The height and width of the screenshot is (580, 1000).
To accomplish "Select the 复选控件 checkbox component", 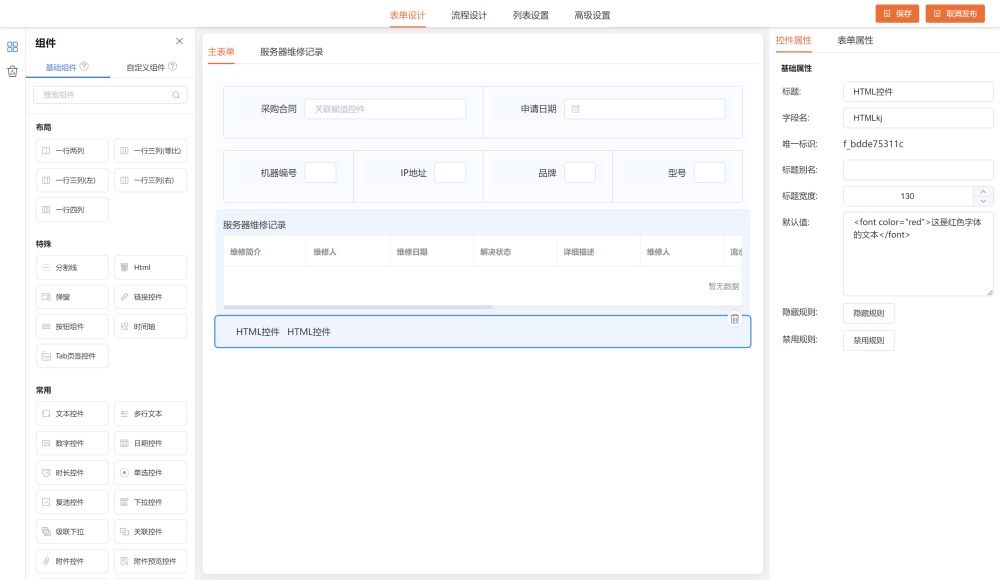I will pyautogui.click(x=73, y=502).
